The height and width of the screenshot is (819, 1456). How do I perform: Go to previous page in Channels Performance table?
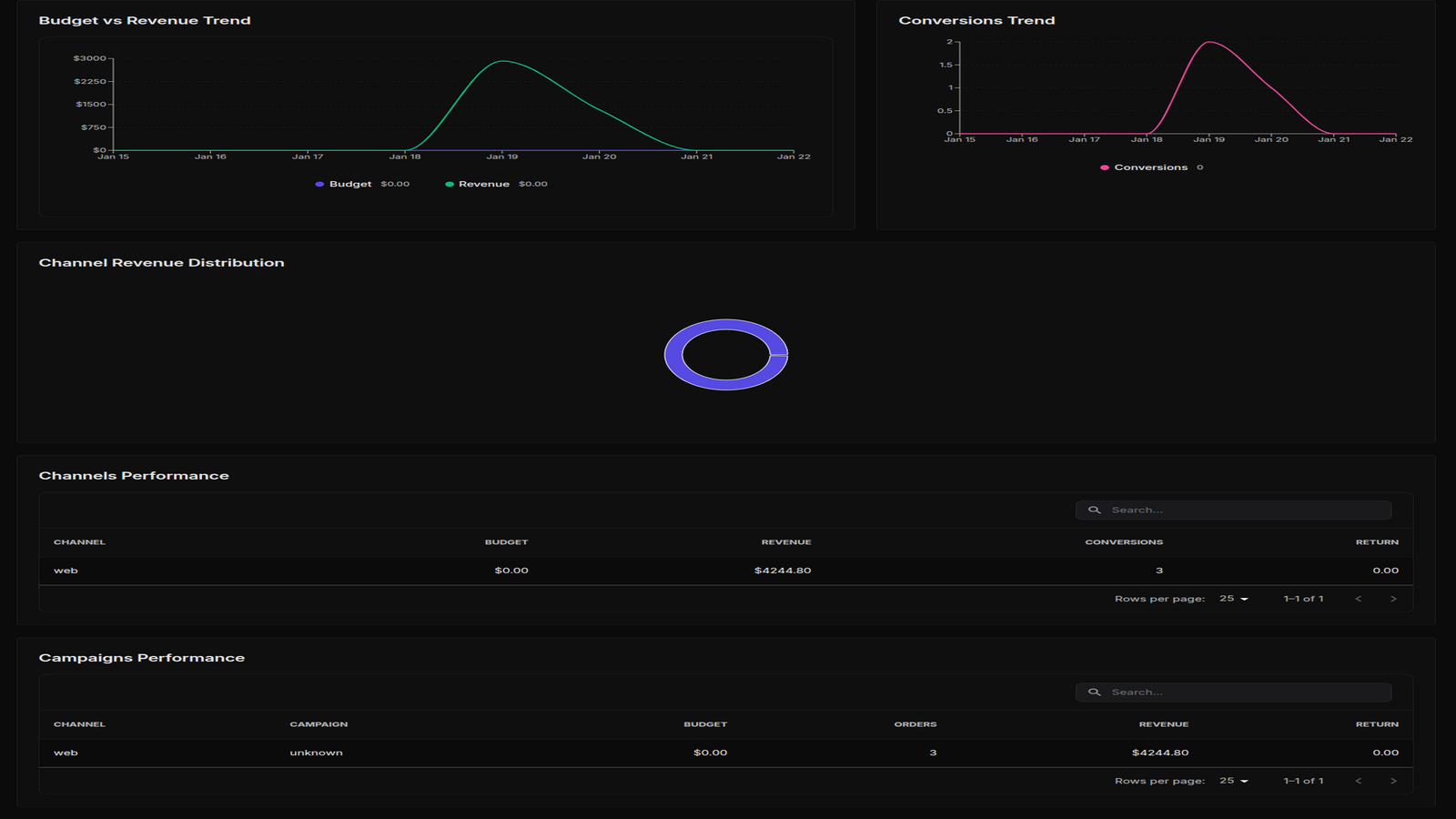tap(1360, 598)
